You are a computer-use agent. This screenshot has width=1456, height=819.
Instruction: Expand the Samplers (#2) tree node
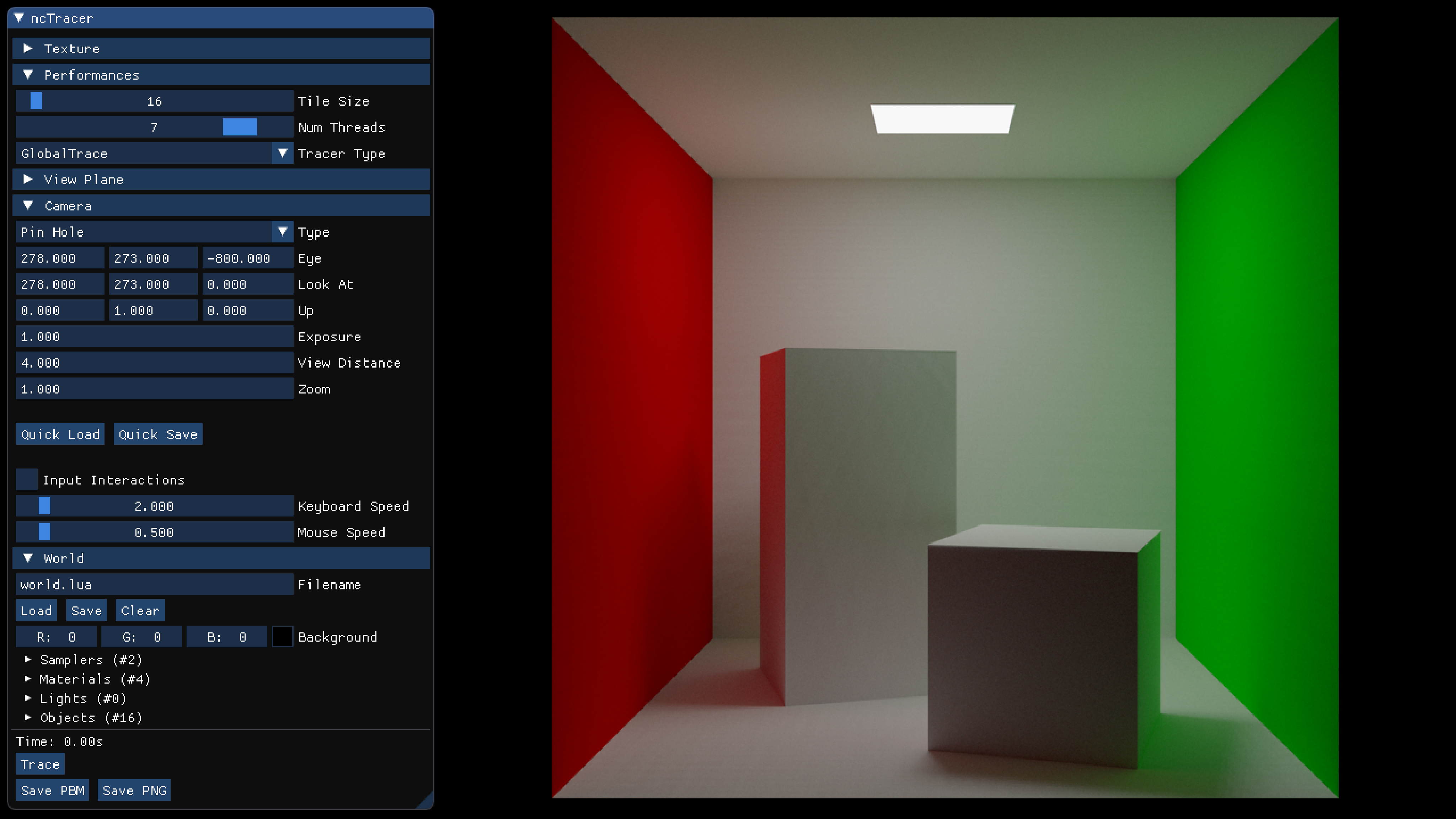pyautogui.click(x=28, y=659)
